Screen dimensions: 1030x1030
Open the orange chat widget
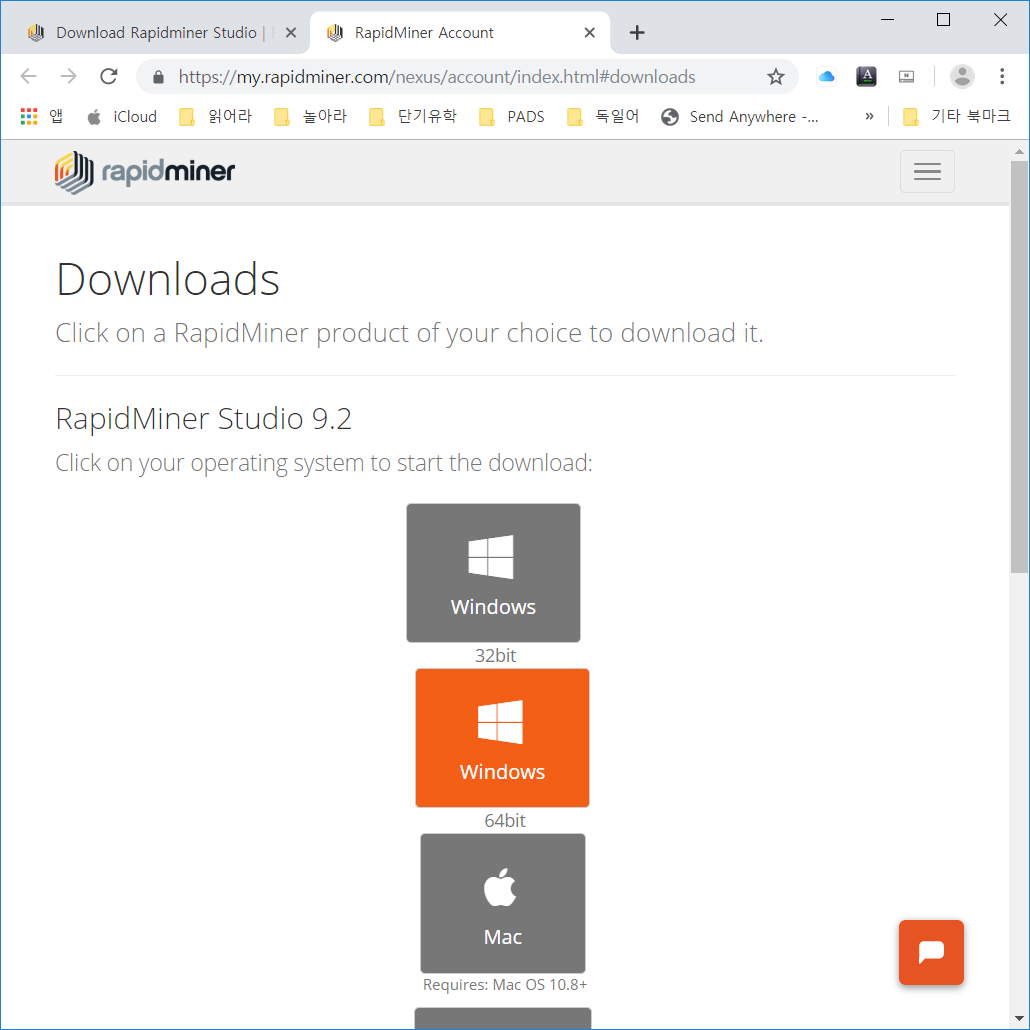coord(931,952)
